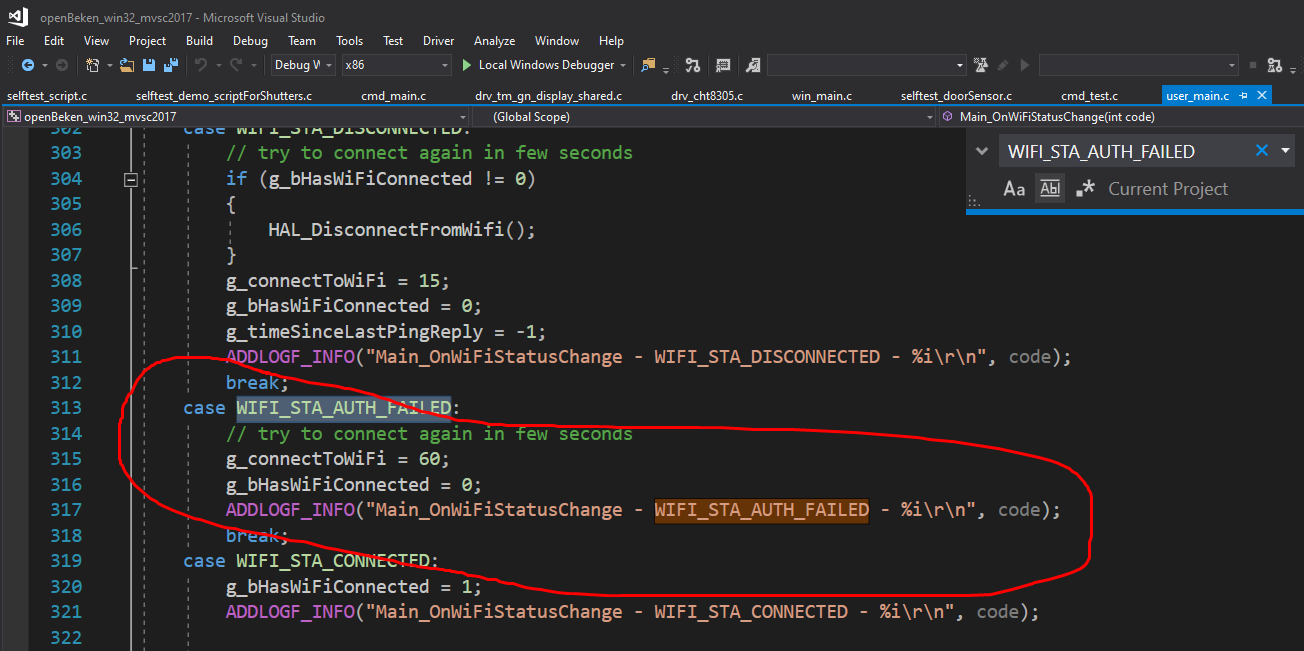Collapse the if block at line 304
This screenshot has height=651, width=1304.
[x=130, y=179]
